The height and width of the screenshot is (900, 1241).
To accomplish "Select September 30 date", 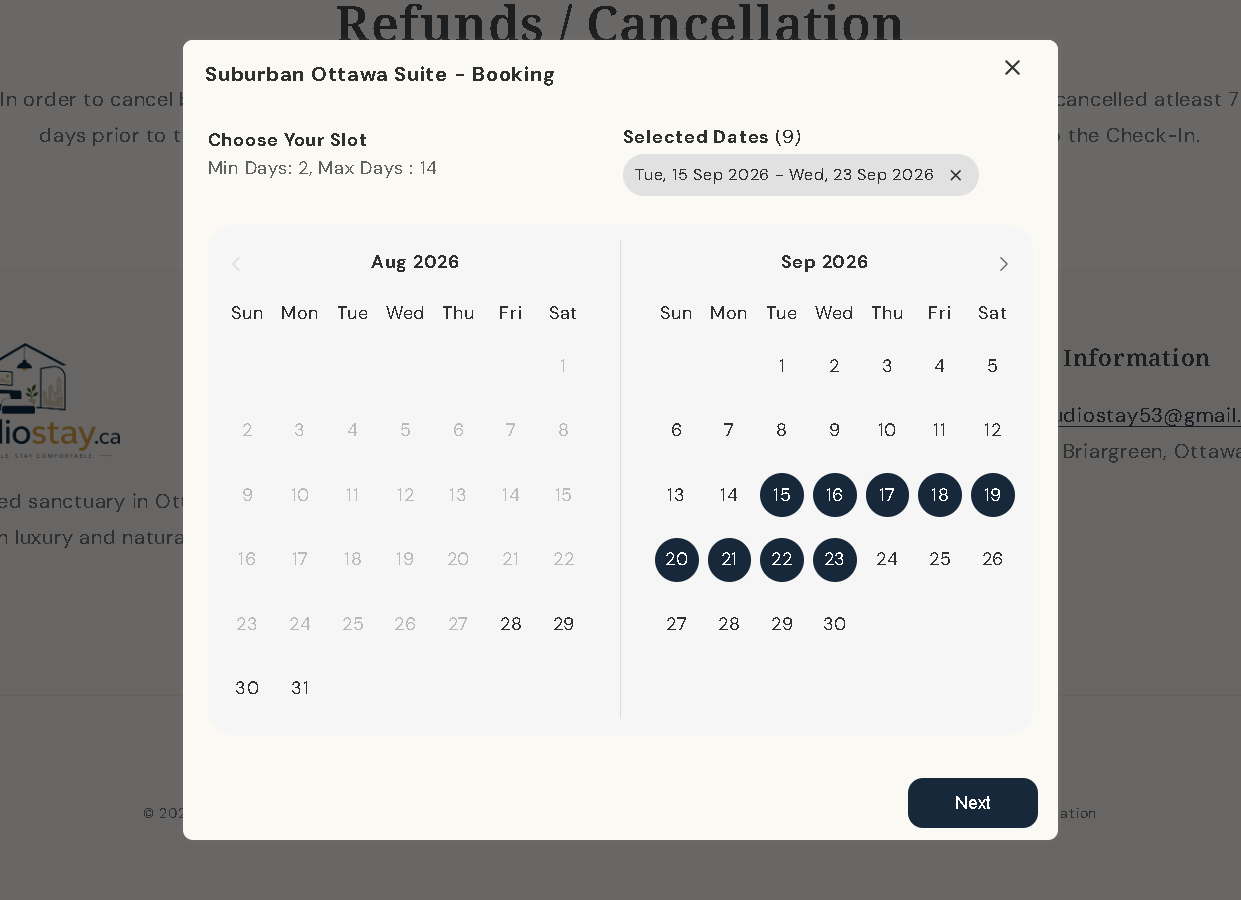I will pos(834,624).
